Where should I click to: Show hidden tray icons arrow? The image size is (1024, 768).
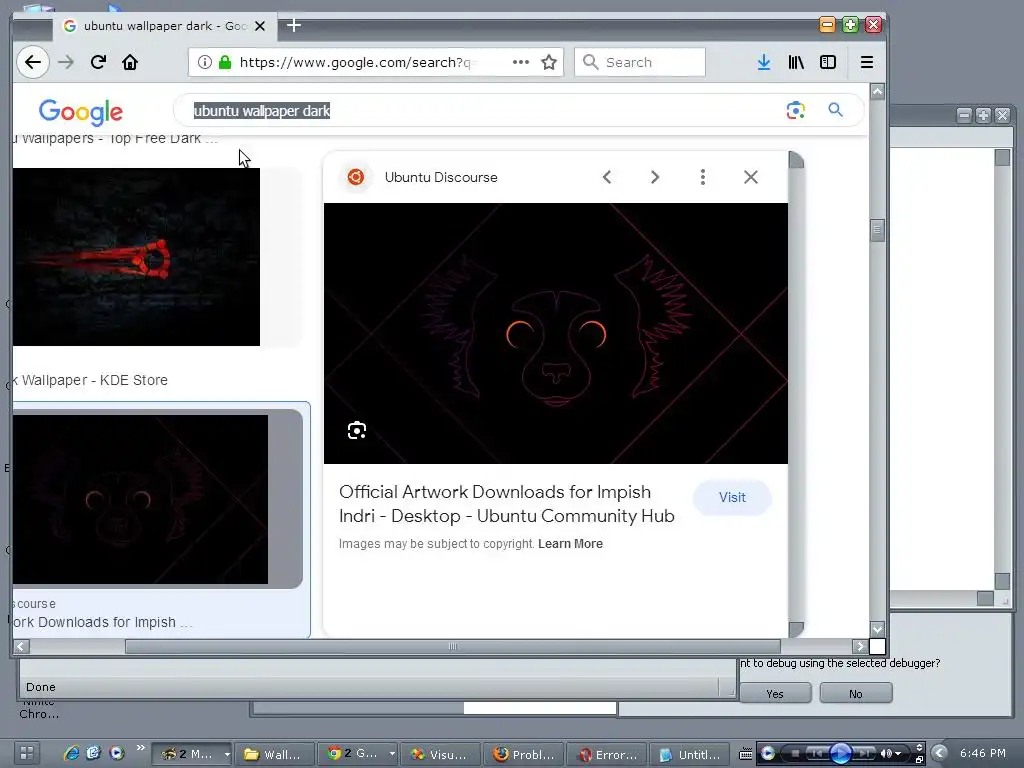pyautogui.click(x=939, y=753)
